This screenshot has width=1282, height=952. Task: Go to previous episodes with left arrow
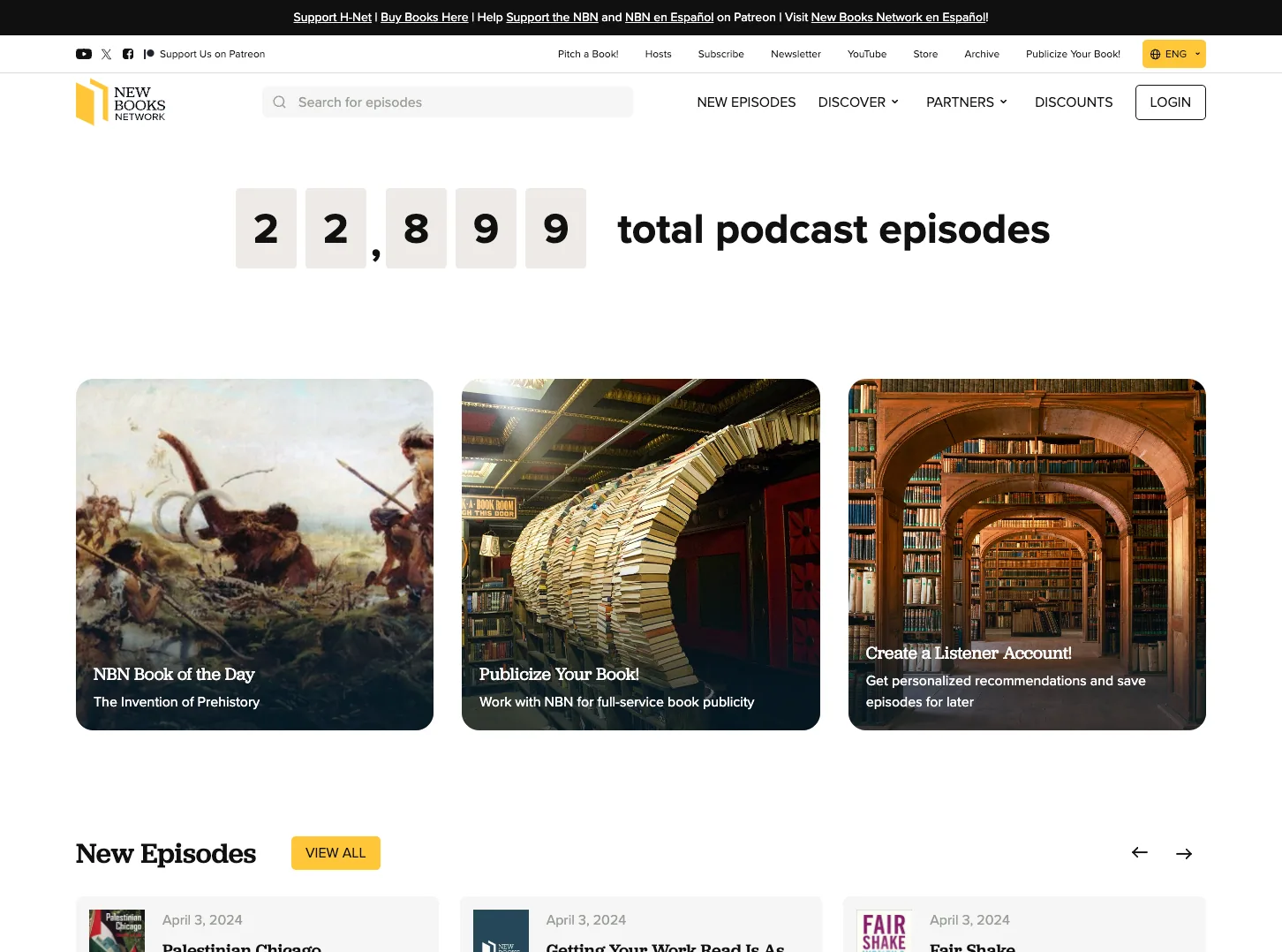point(1140,852)
